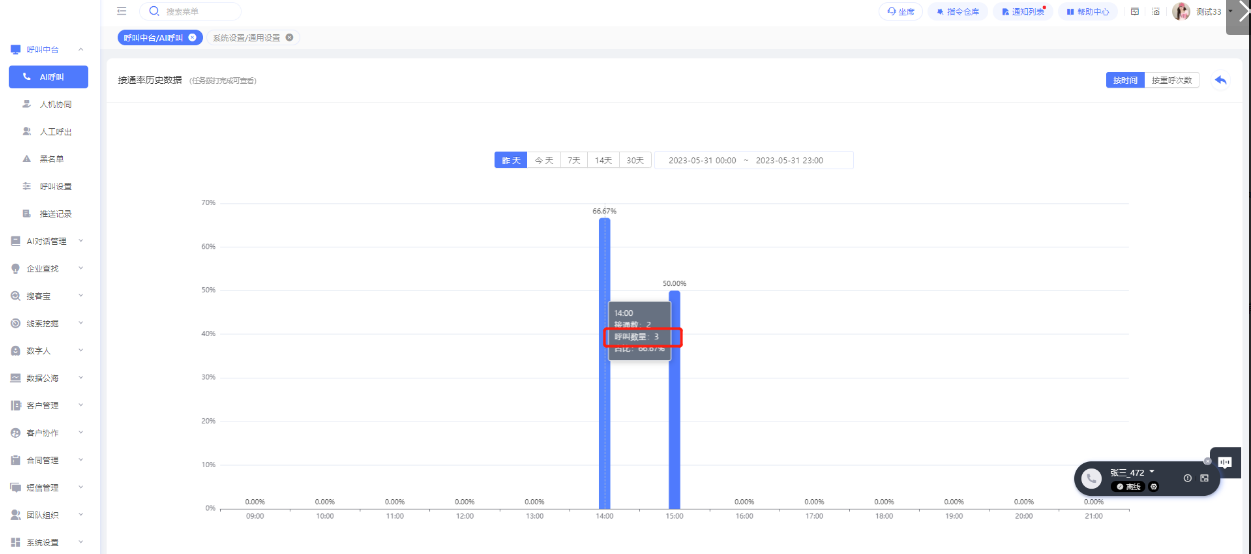
Task: Click the 通知列表 button
Action: pos(1022,12)
